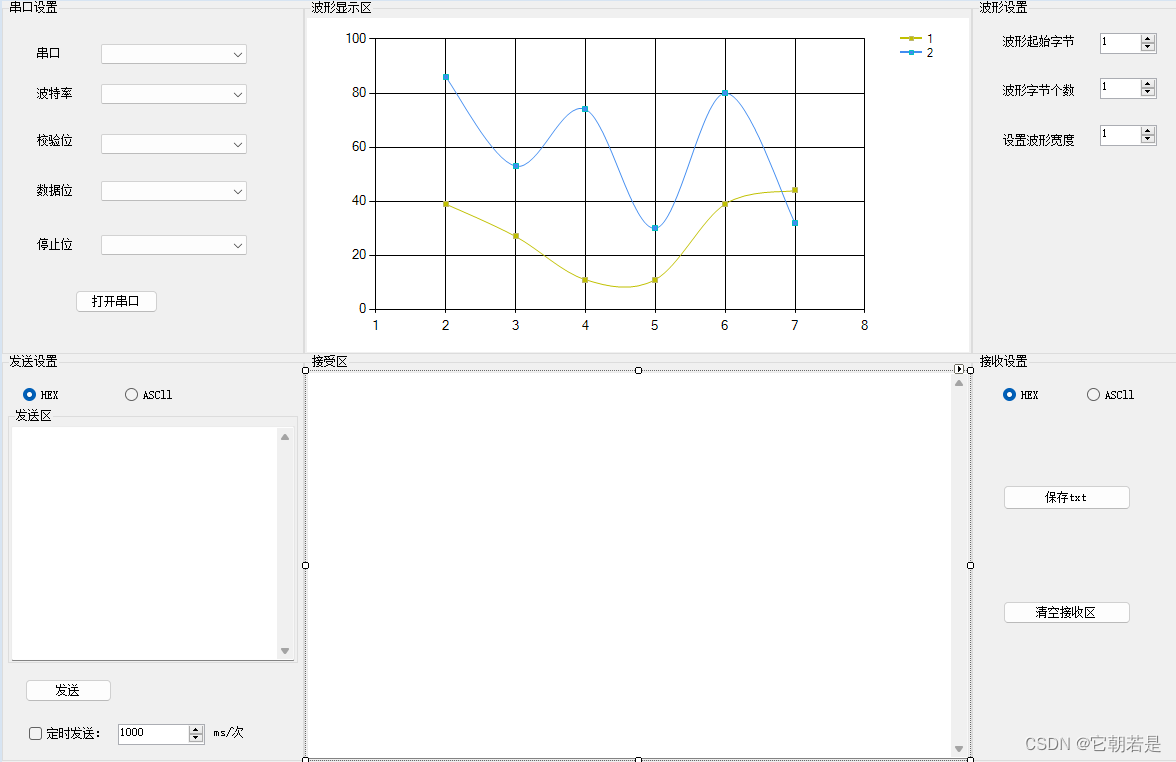Click series 1 data point at x=7
The width and height of the screenshot is (1176, 762).
pyautogui.click(x=795, y=190)
